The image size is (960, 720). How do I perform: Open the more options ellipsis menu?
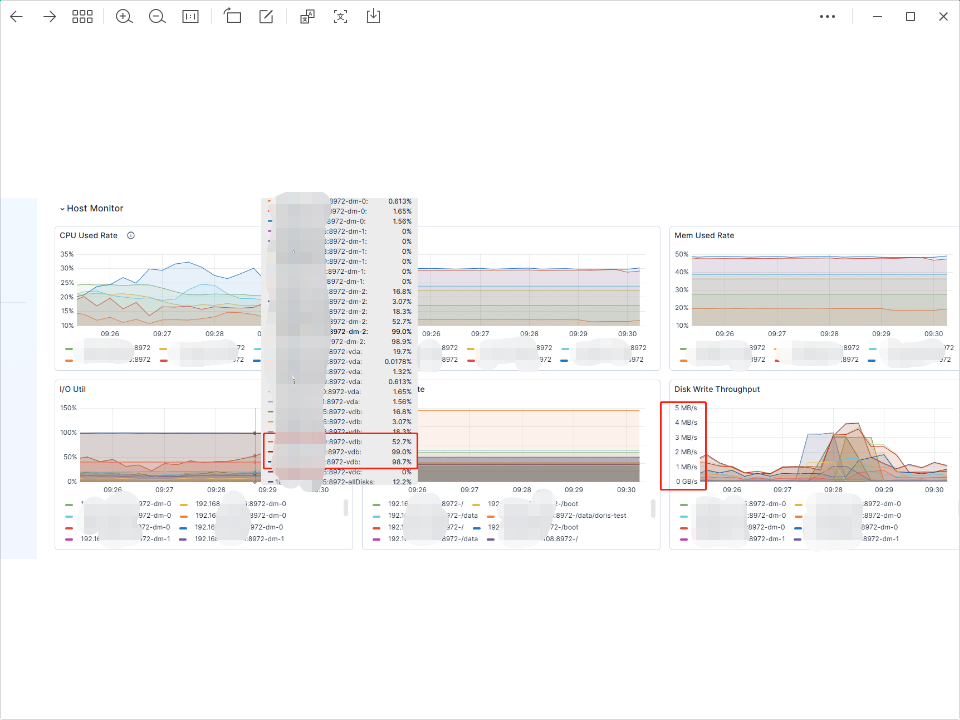tap(827, 17)
